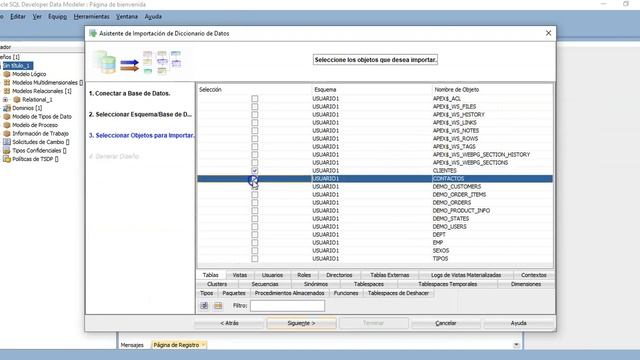Check the DEMO_ORDERS table checkbox
This screenshot has width=640, height=360.
point(255,202)
